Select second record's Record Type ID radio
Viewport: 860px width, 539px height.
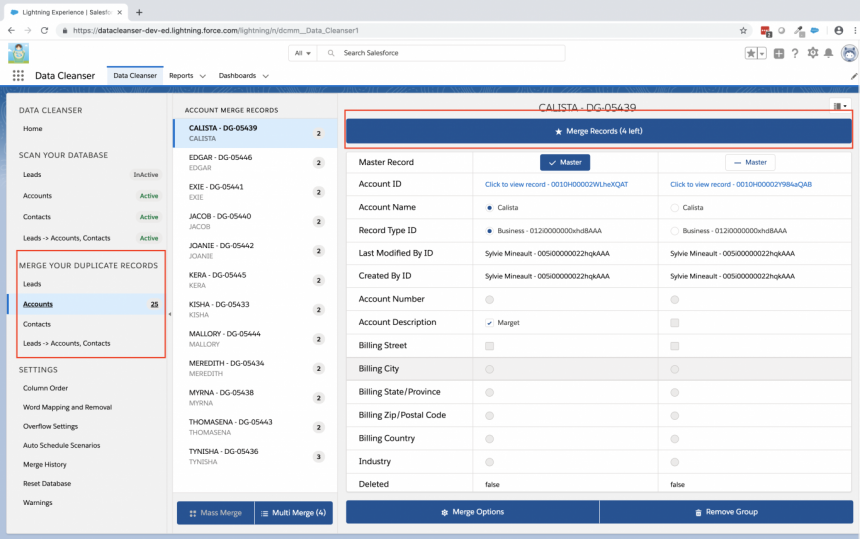tap(675, 231)
